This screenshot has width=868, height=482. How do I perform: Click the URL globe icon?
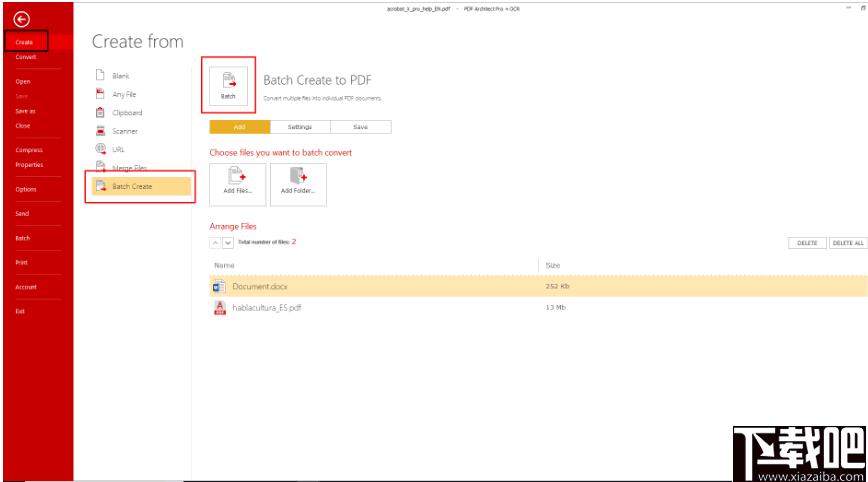tap(100, 148)
